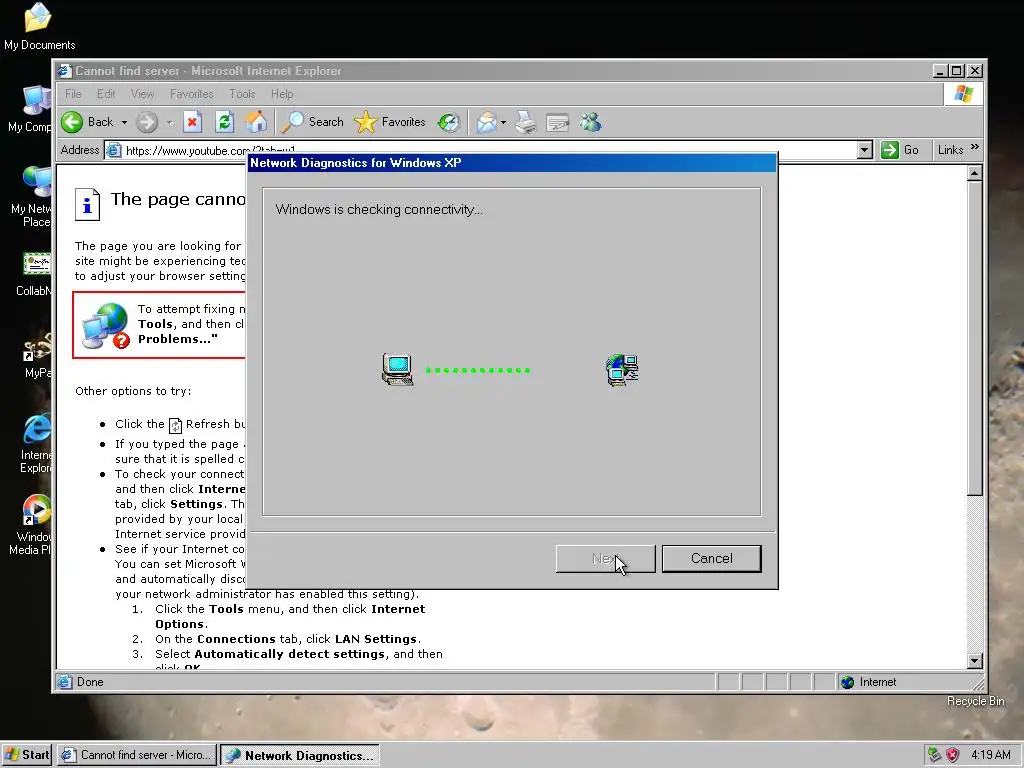This screenshot has width=1024, height=768.
Task: Open the View menu
Action: (142, 94)
